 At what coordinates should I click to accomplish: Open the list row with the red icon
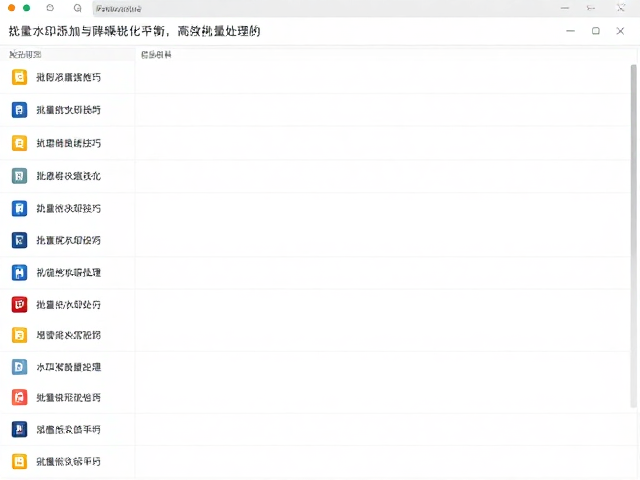pos(68,305)
